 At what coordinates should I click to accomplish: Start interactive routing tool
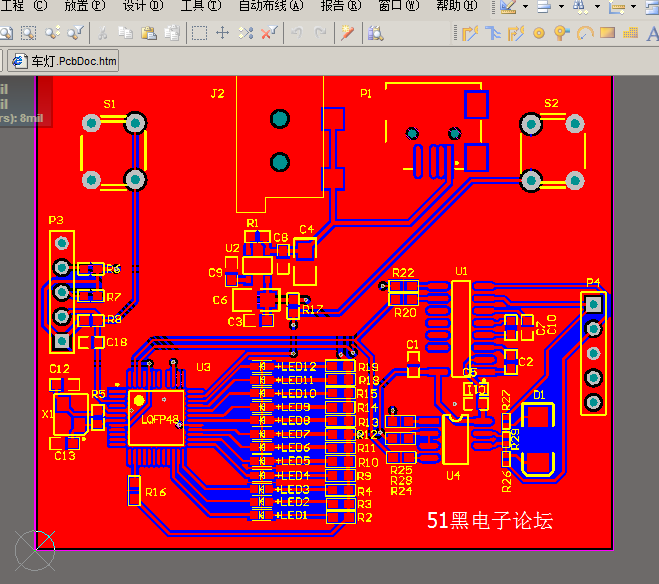coord(470,33)
